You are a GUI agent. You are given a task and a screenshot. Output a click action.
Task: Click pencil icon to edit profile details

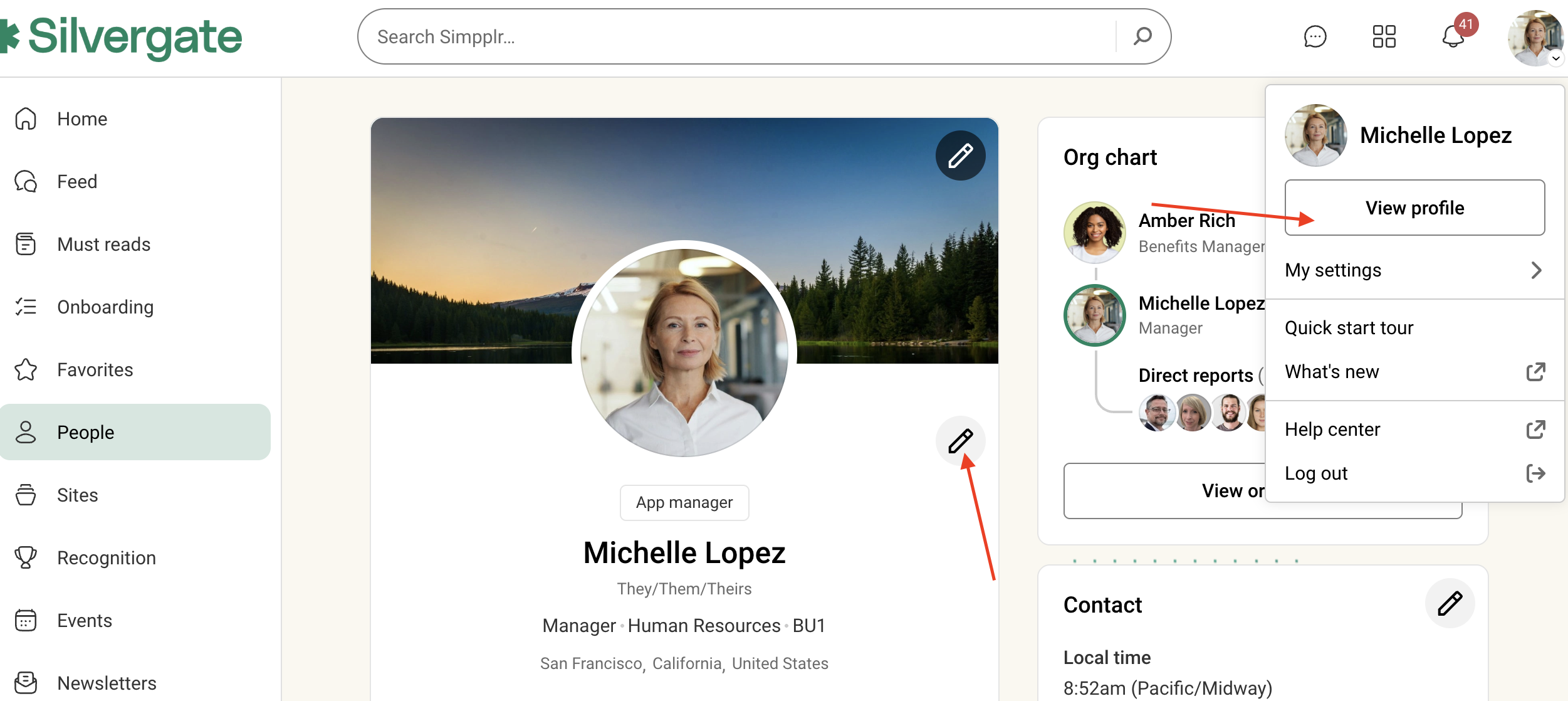tap(960, 441)
